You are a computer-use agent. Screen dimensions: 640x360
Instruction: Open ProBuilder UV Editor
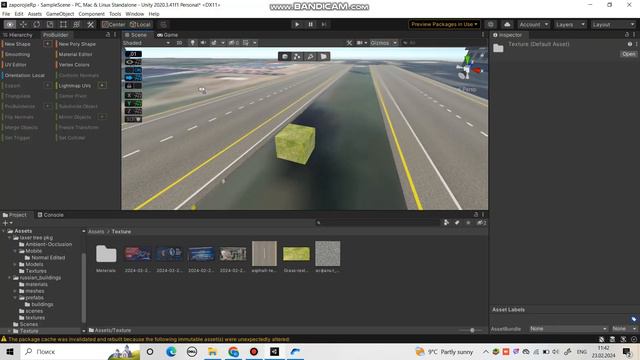point(16,65)
